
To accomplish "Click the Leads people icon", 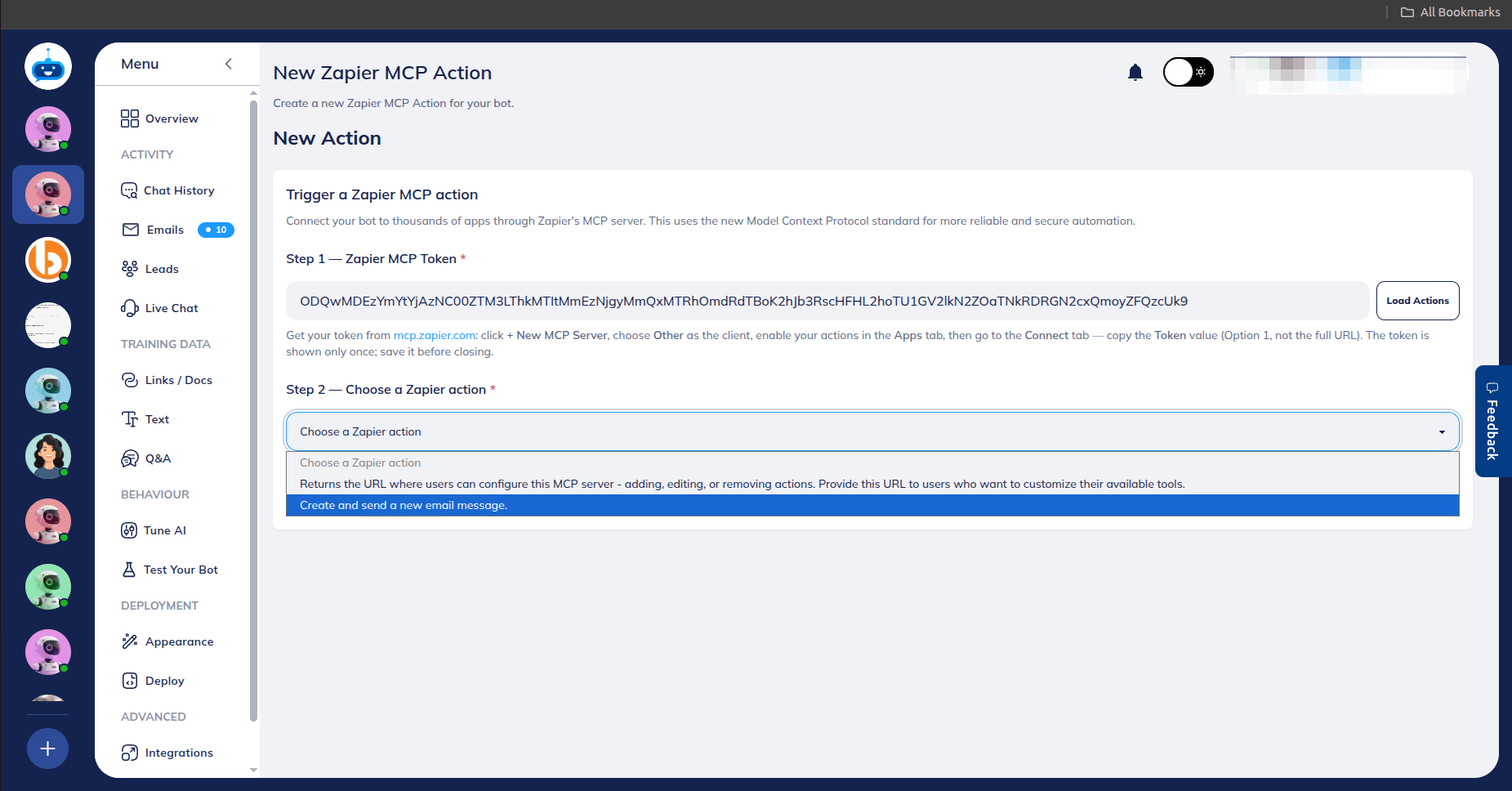I will (x=130, y=269).
